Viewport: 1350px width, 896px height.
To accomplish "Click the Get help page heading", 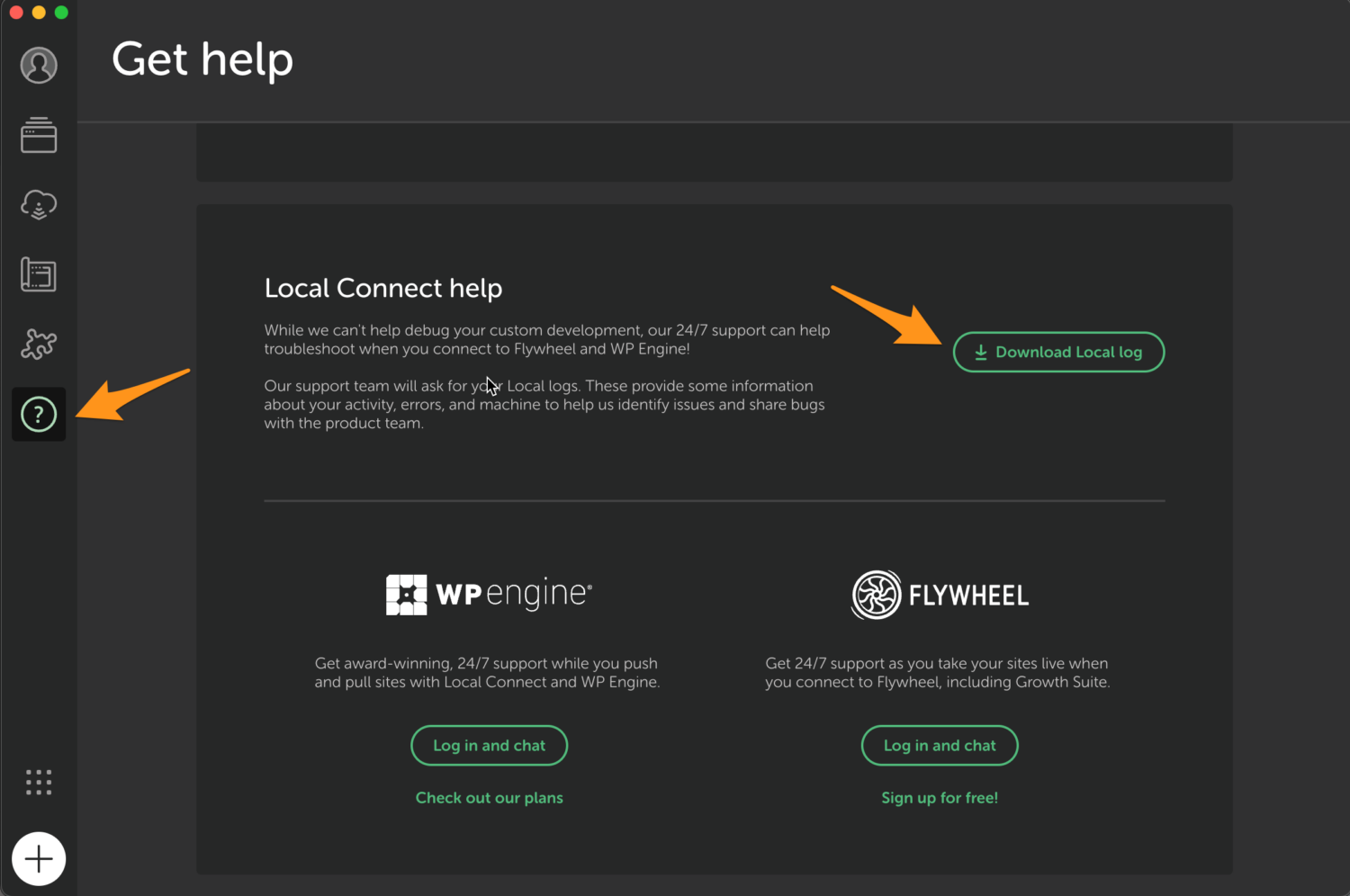I will point(202,59).
